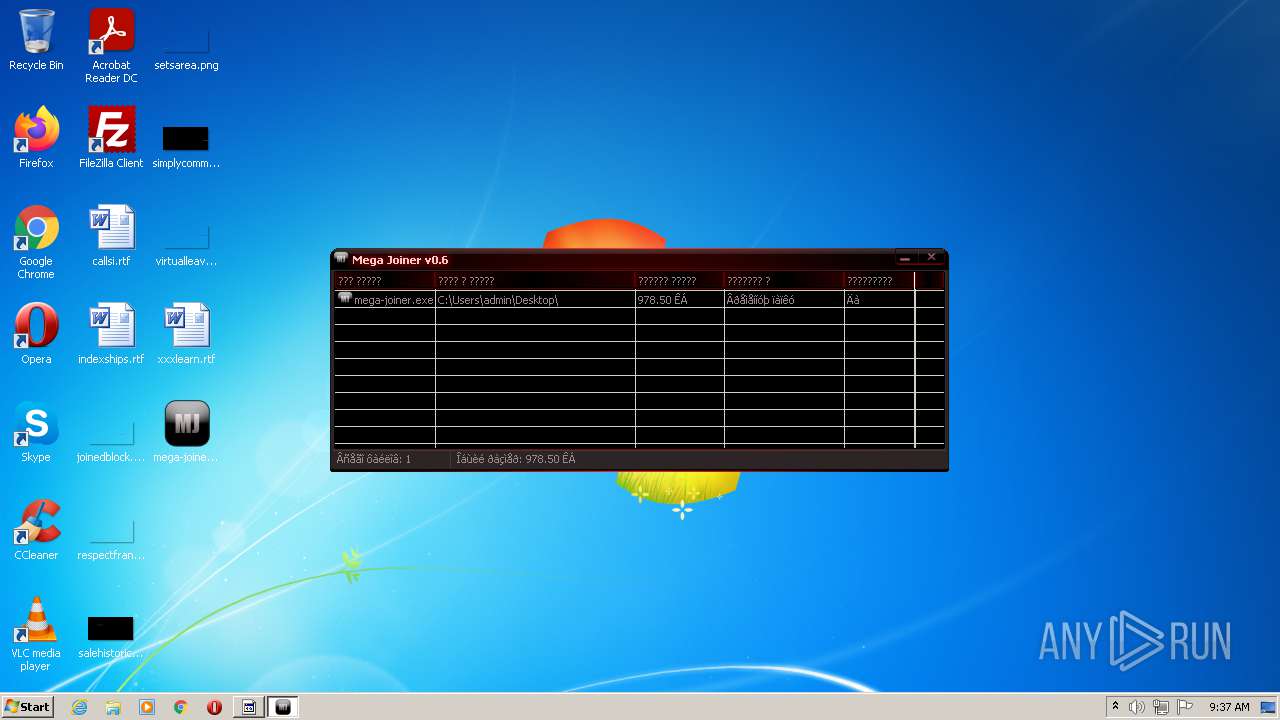Click first column header in Mega Joiner
Viewport: 1280px width, 720px height.
pyautogui.click(x=385, y=281)
